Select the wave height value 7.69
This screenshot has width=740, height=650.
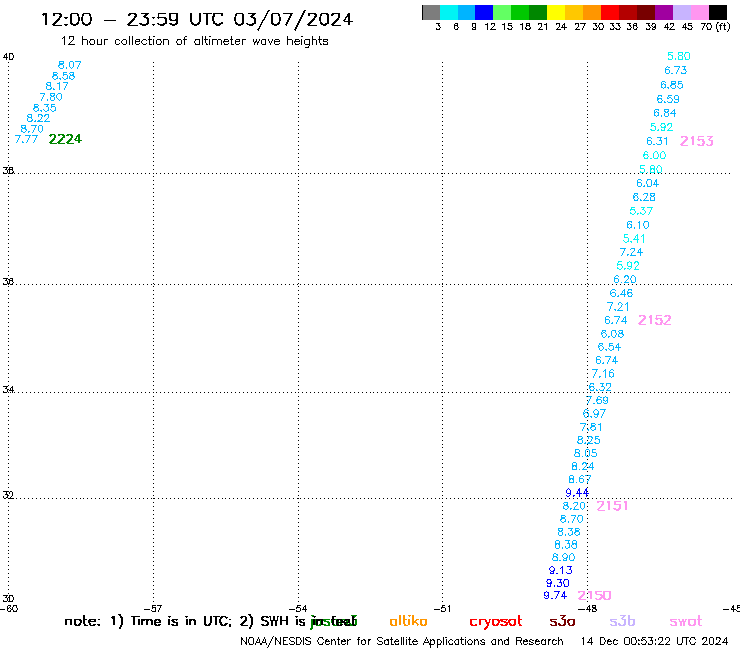coord(597,401)
